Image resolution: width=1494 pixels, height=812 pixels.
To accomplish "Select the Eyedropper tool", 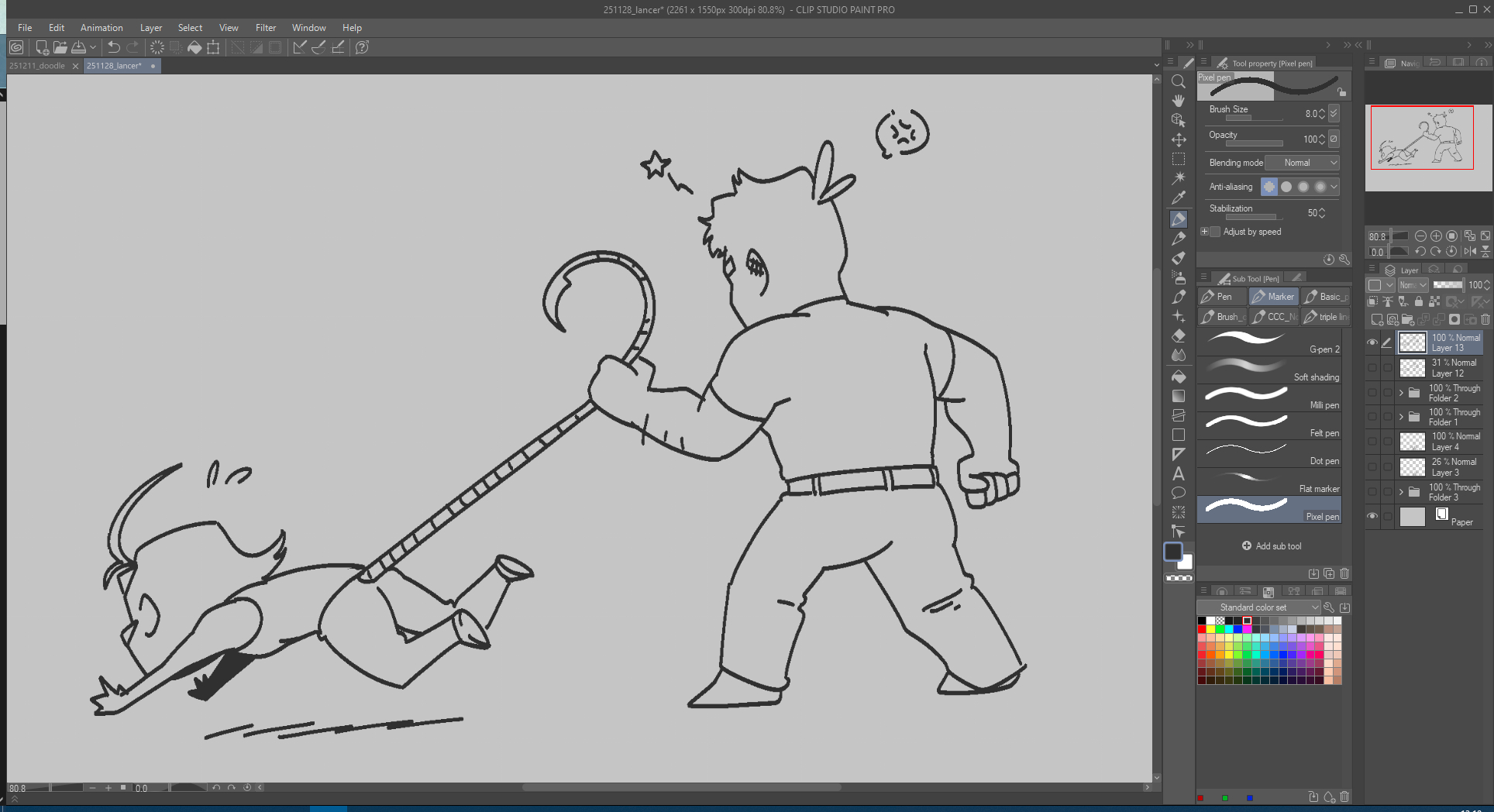I will [1179, 198].
